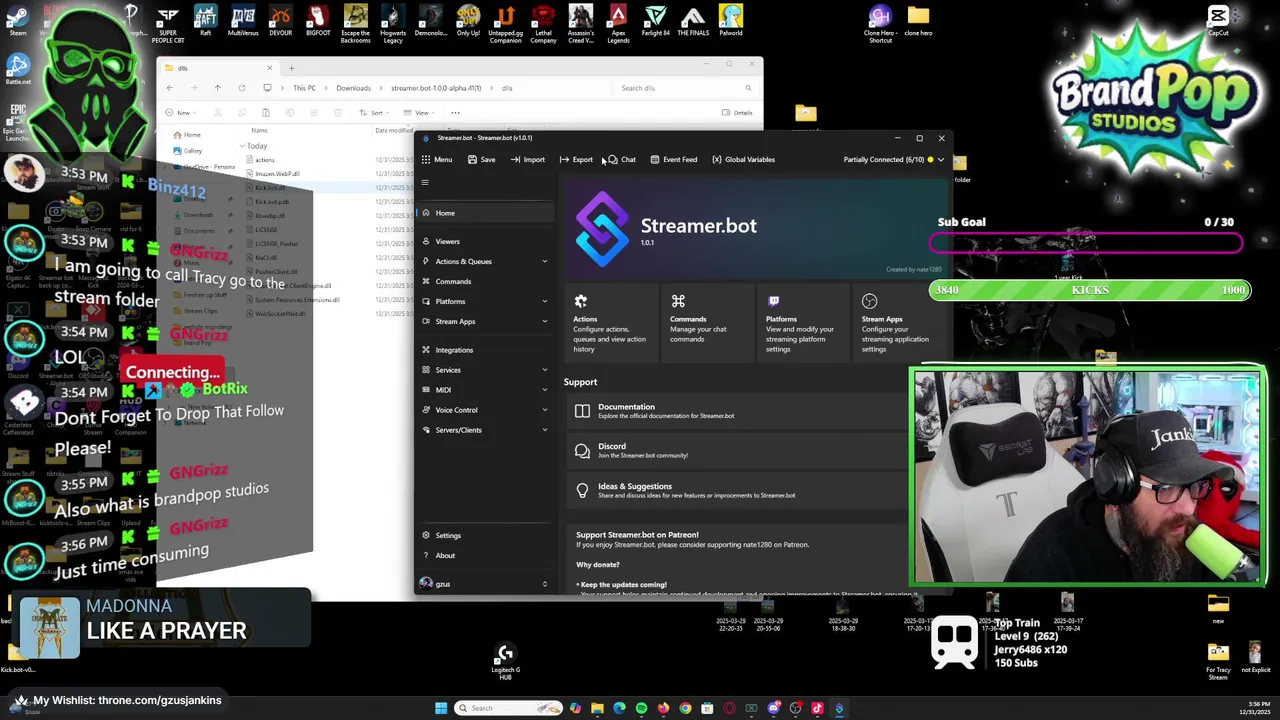This screenshot has width=1280, height=720.
Task: Click the Services sidebar icon
Action: (x=426, y=370)
